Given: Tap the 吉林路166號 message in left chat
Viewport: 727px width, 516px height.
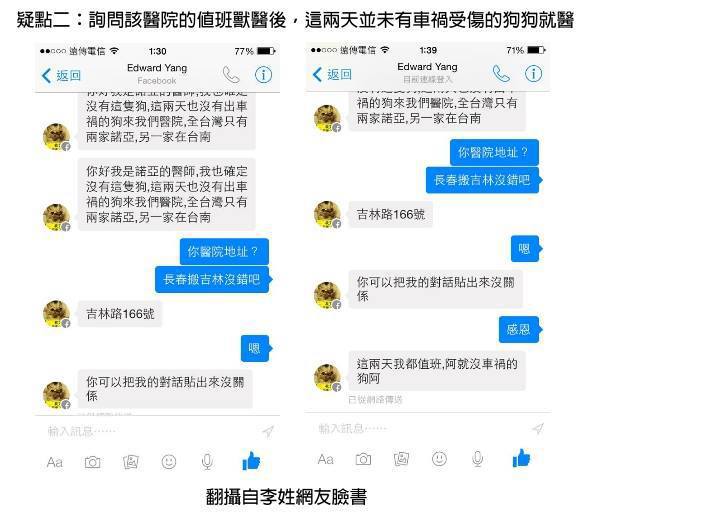Looking at the screenshot, I should point(120,314).
